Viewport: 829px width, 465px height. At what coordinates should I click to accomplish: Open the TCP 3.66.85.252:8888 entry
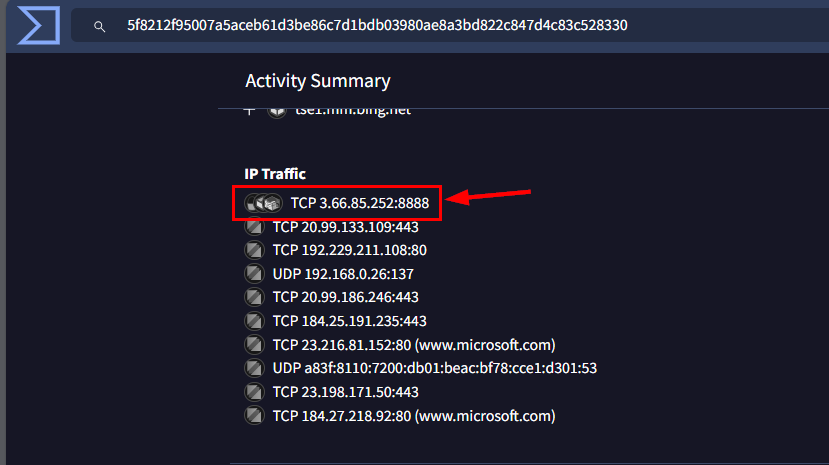pyautogui.click(x=359, y=204)
